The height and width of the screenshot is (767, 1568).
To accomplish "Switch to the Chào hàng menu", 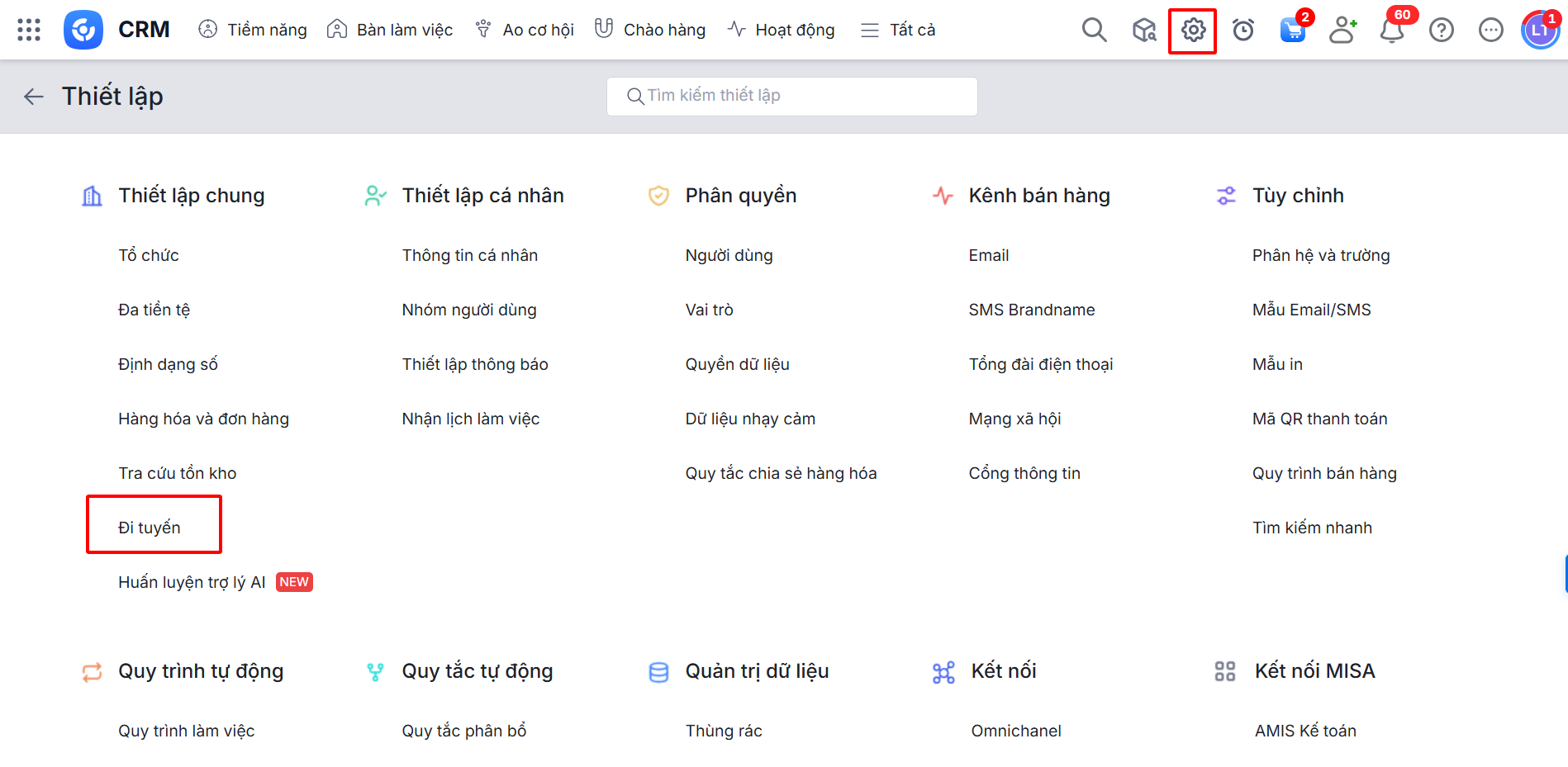I will click(650, 30).
